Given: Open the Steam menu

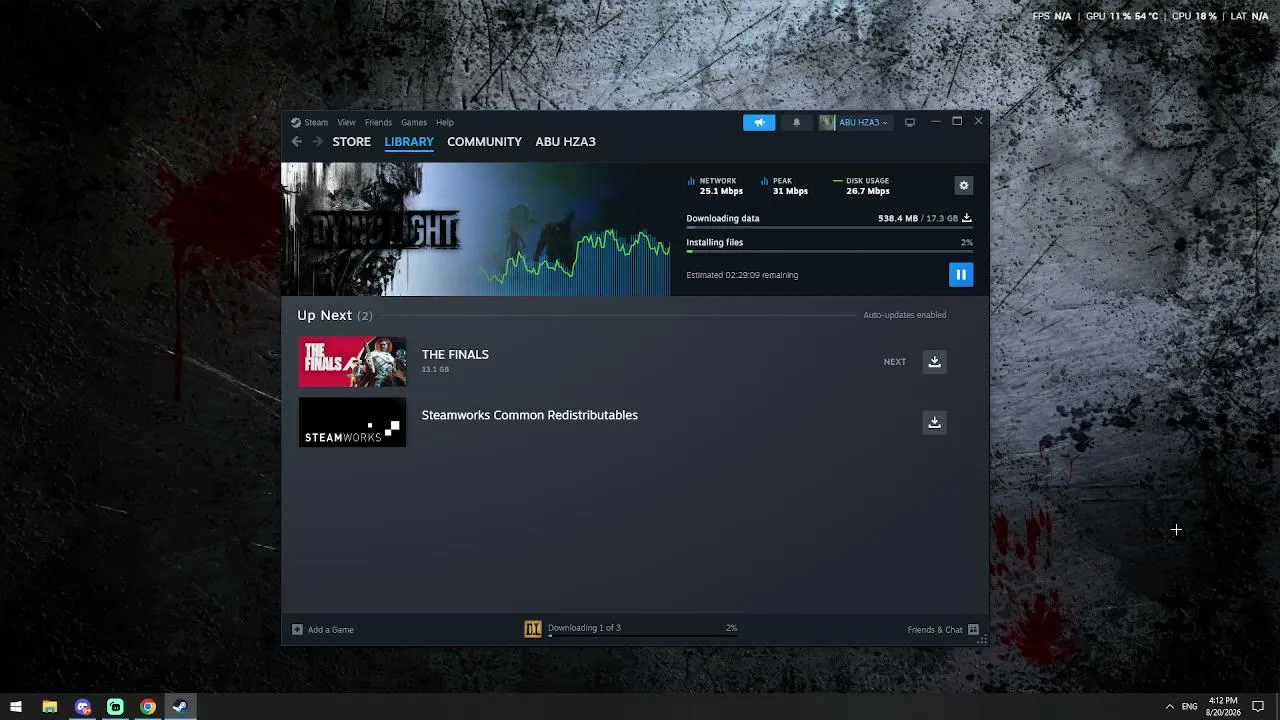Looking at the screenshot, I should pos(310,122).
